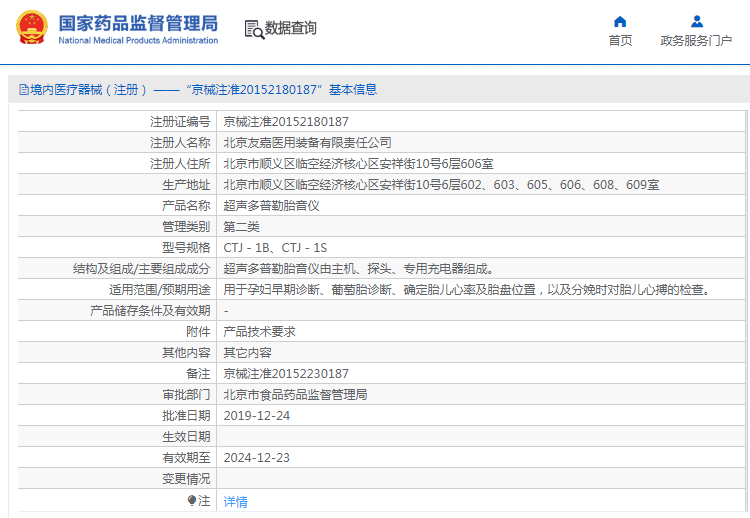Click the 其它内容 value
Viewport: 750px width, 518px height.
247,353
